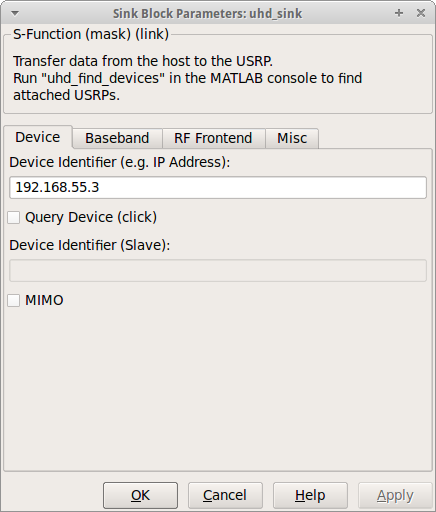This screenshot has width=436, height=512.
Task: Click the Device Identifier (Slave) label
Action: 90,245
